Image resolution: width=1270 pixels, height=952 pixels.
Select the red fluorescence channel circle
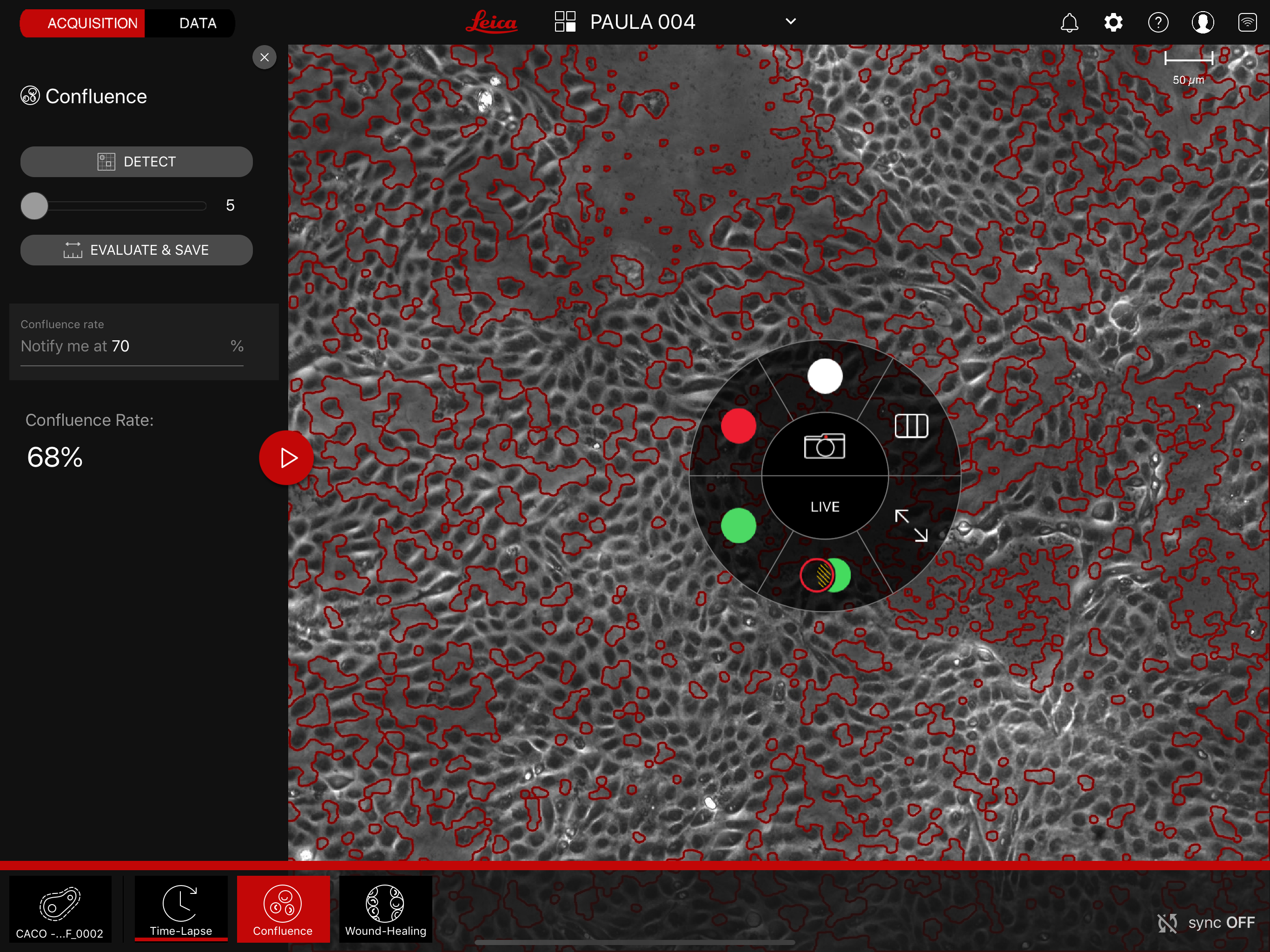pos(738,426)
